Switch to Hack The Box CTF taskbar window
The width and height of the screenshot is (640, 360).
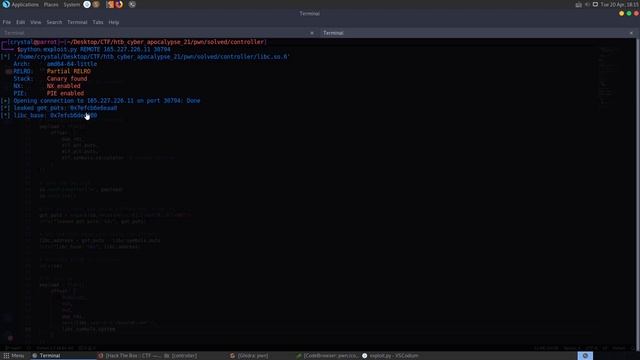pyautogui.click(x=130, y=356)
